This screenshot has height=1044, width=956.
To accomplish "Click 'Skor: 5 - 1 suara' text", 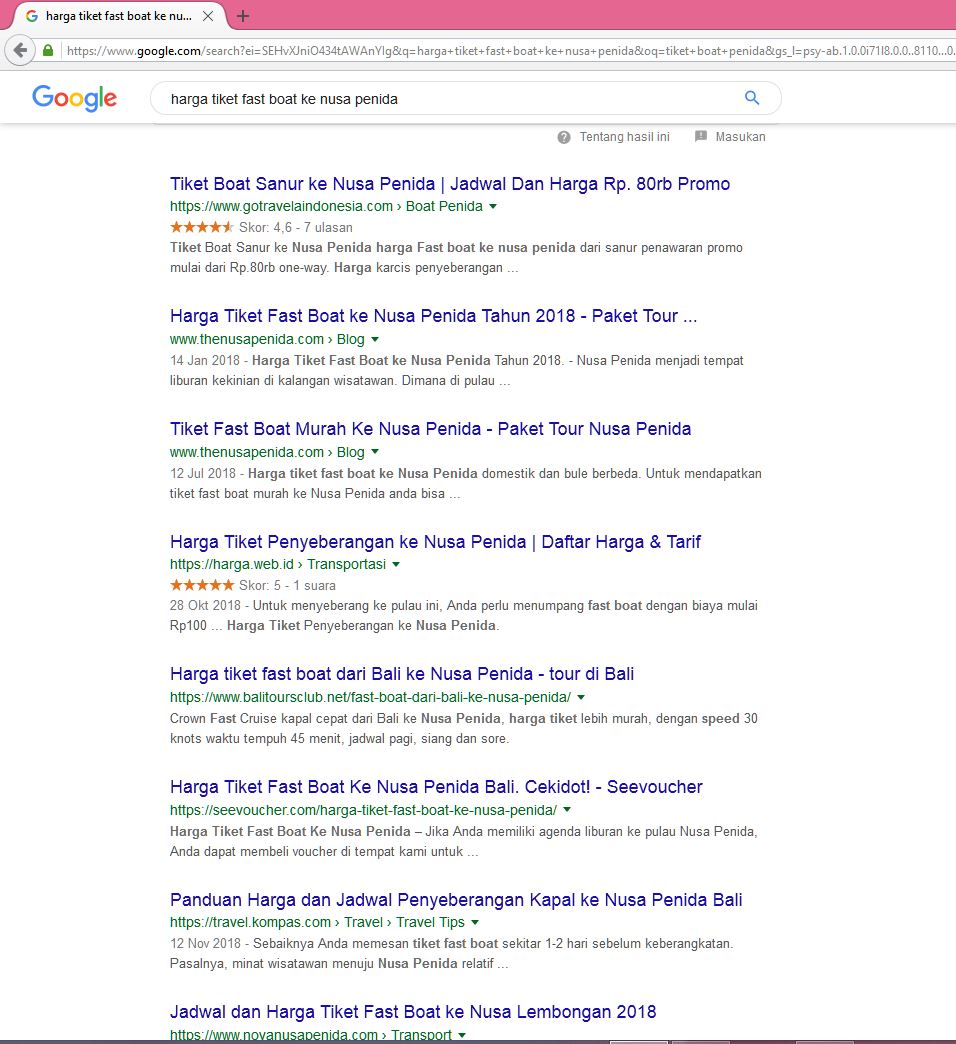I will click(x=287, y=586).
